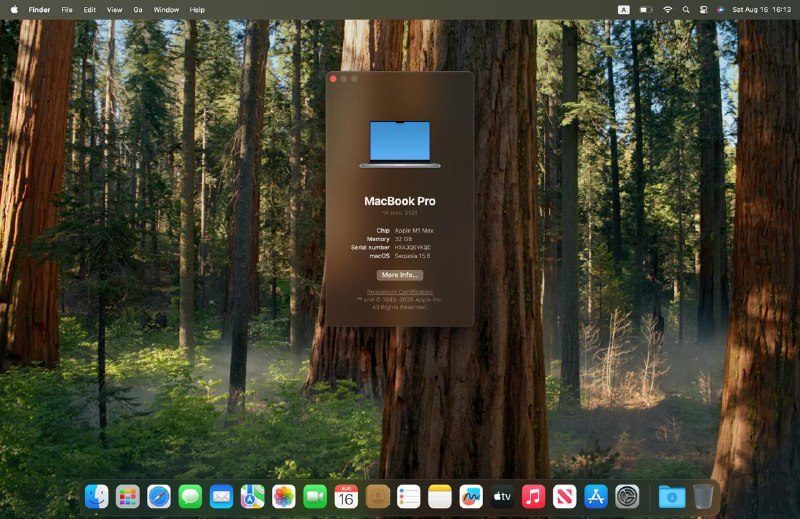Screen dimensions: 800x519
Task: Select the serial number value
Action: click(413, 248)
